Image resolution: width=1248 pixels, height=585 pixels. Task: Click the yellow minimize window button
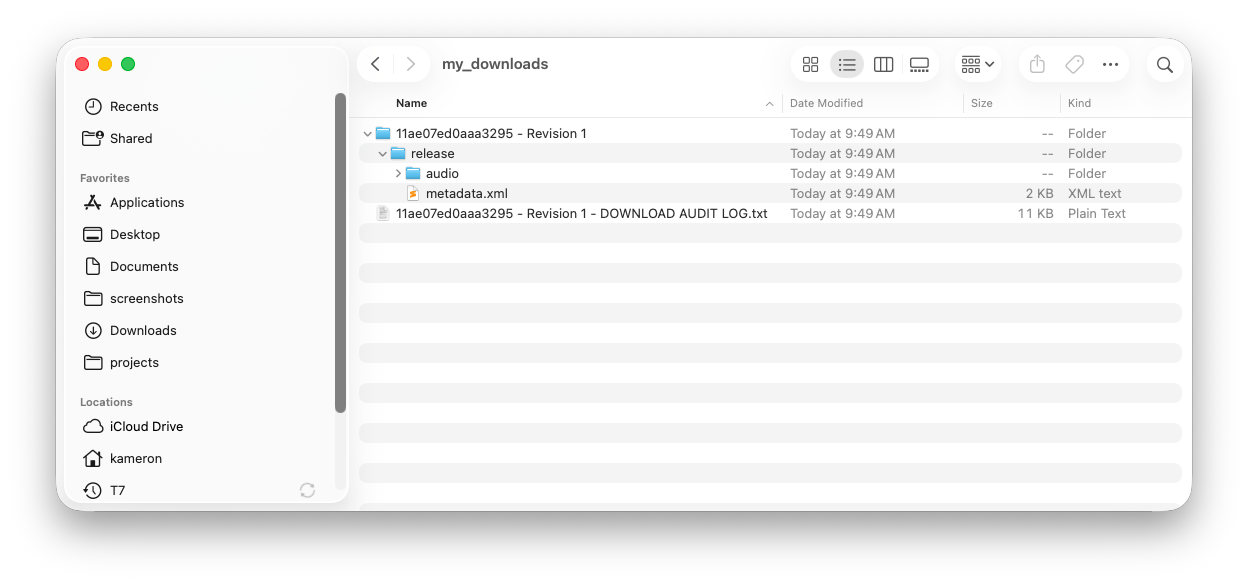(x=105, y=64)
